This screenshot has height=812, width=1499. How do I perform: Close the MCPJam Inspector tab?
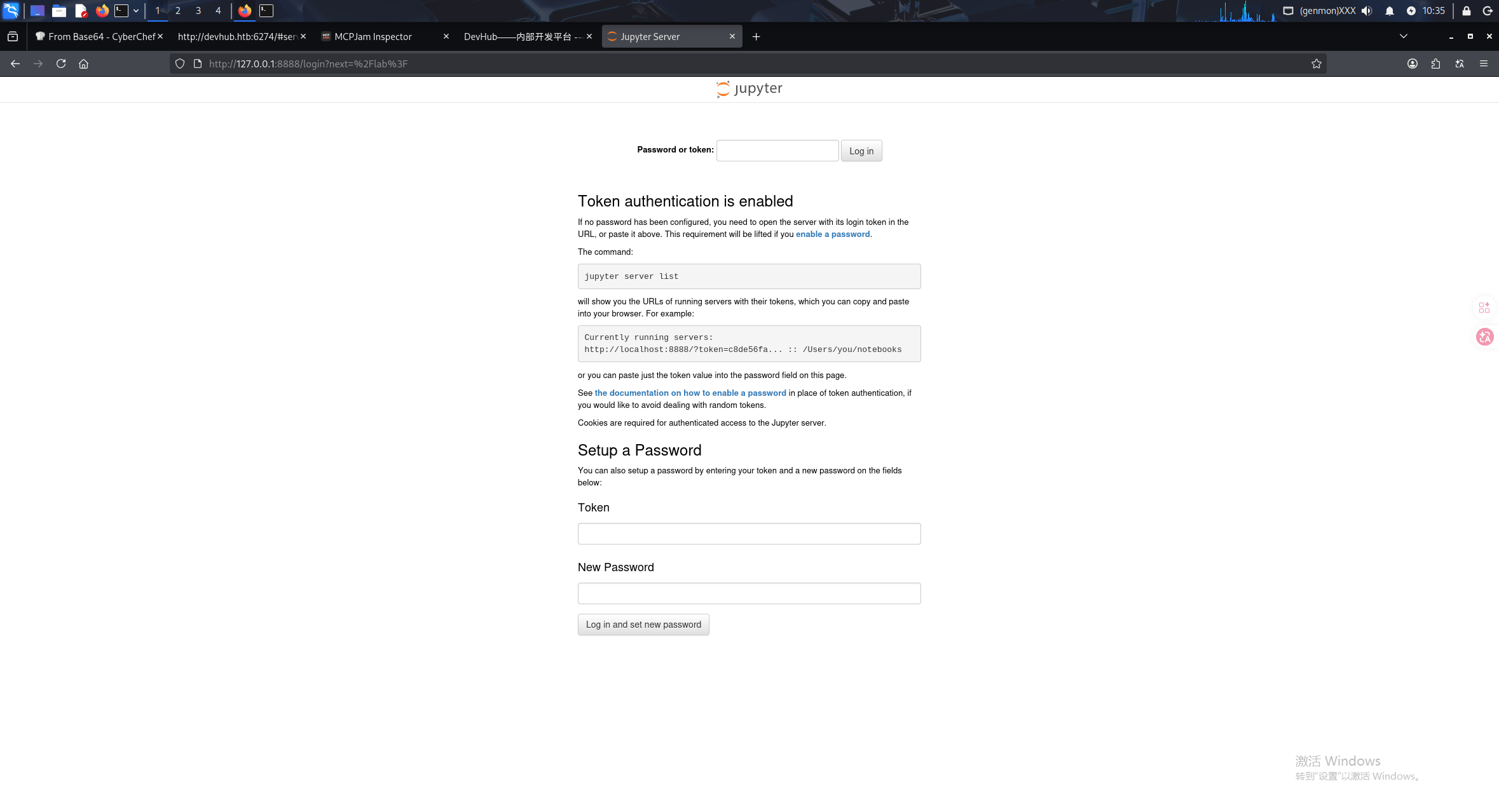(x=446, y=37)
